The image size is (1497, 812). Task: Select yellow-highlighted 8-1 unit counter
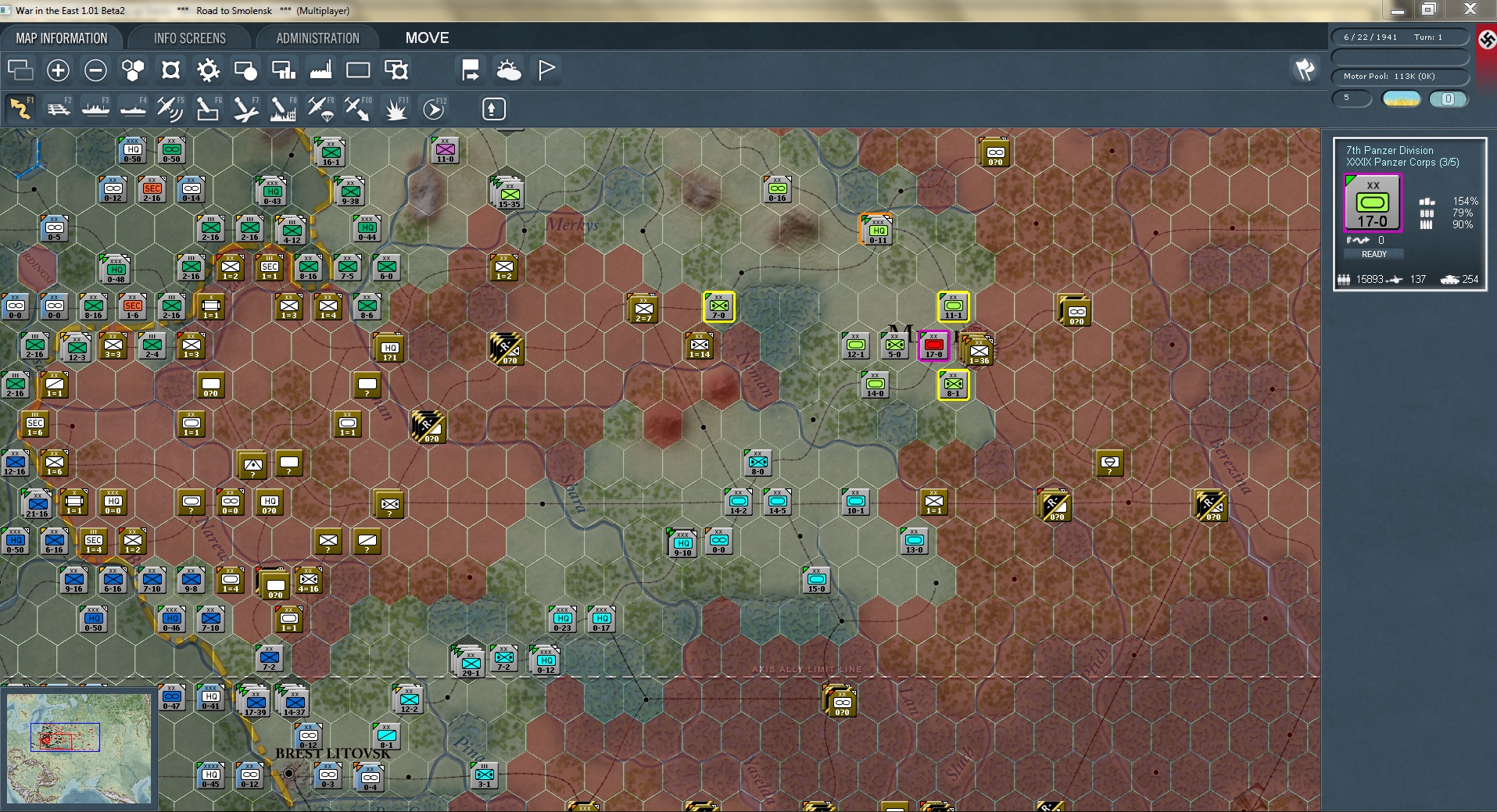(x=953, y=385)
